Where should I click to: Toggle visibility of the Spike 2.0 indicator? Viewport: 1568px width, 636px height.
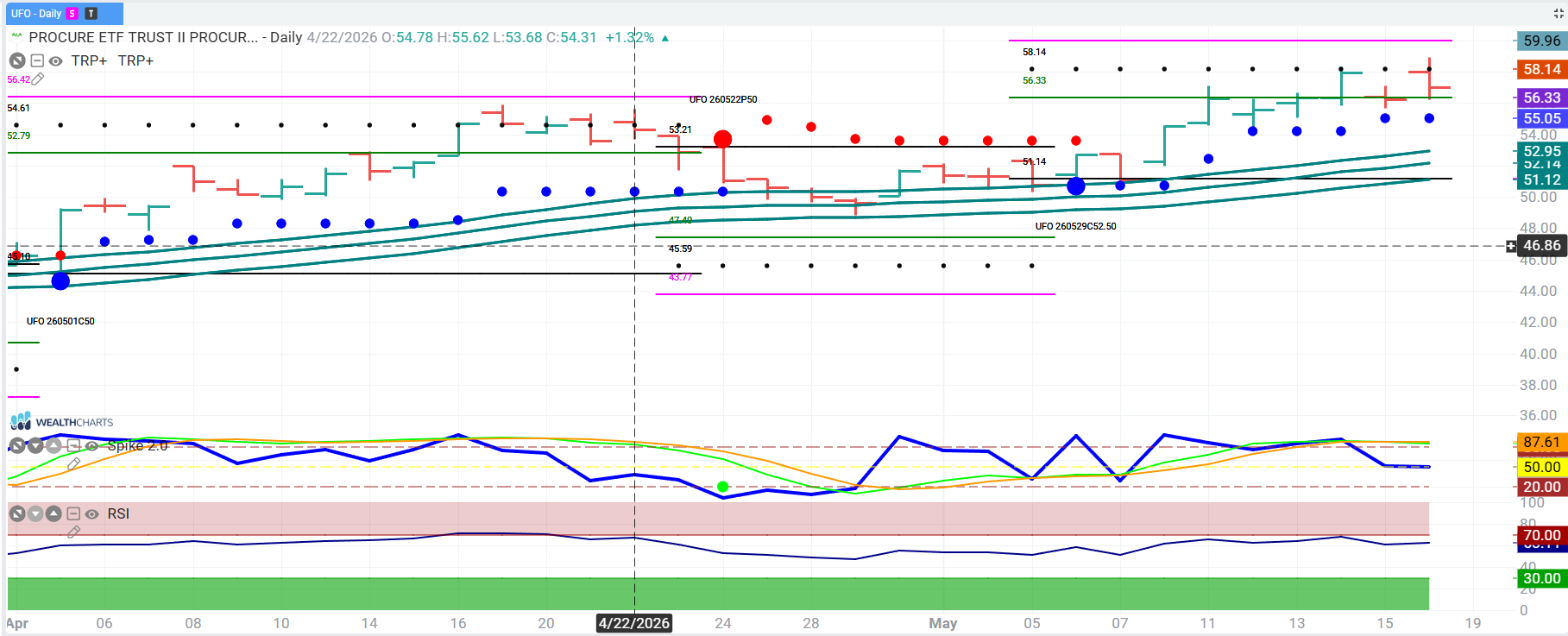tap(91, 446)
